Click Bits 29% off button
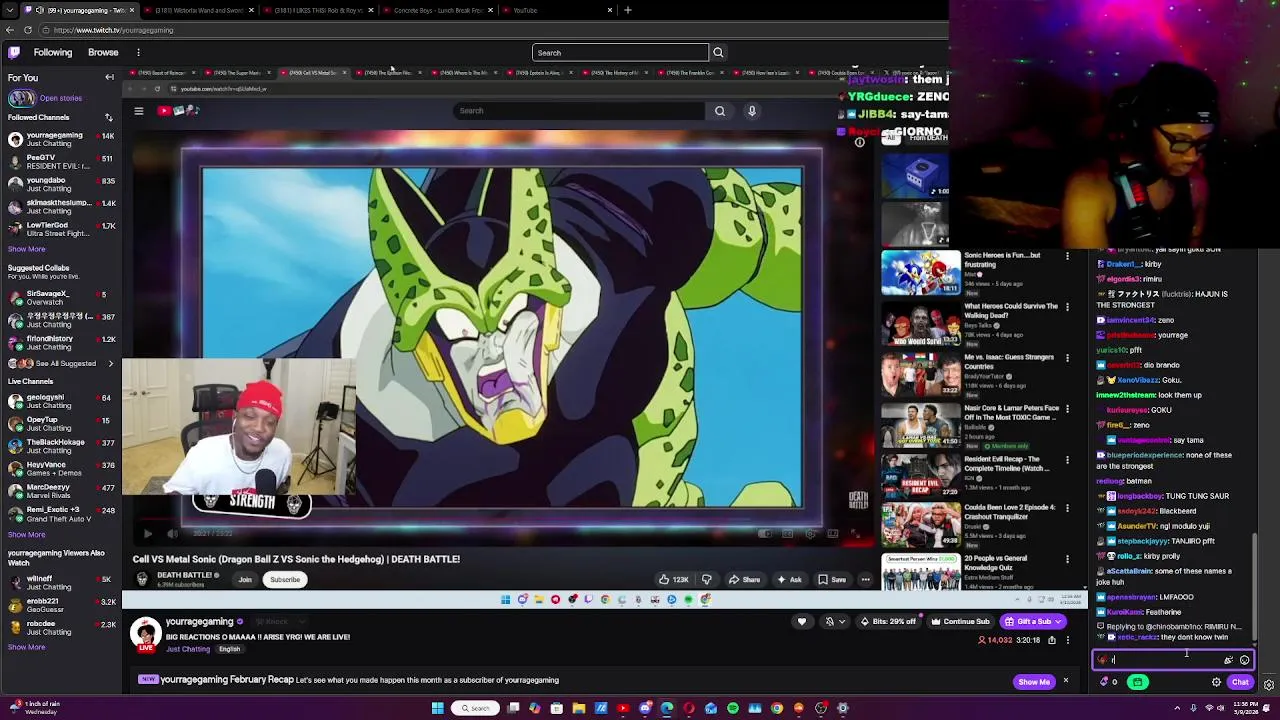Viewport: 1280px width, 720px height. pos(888,622)
